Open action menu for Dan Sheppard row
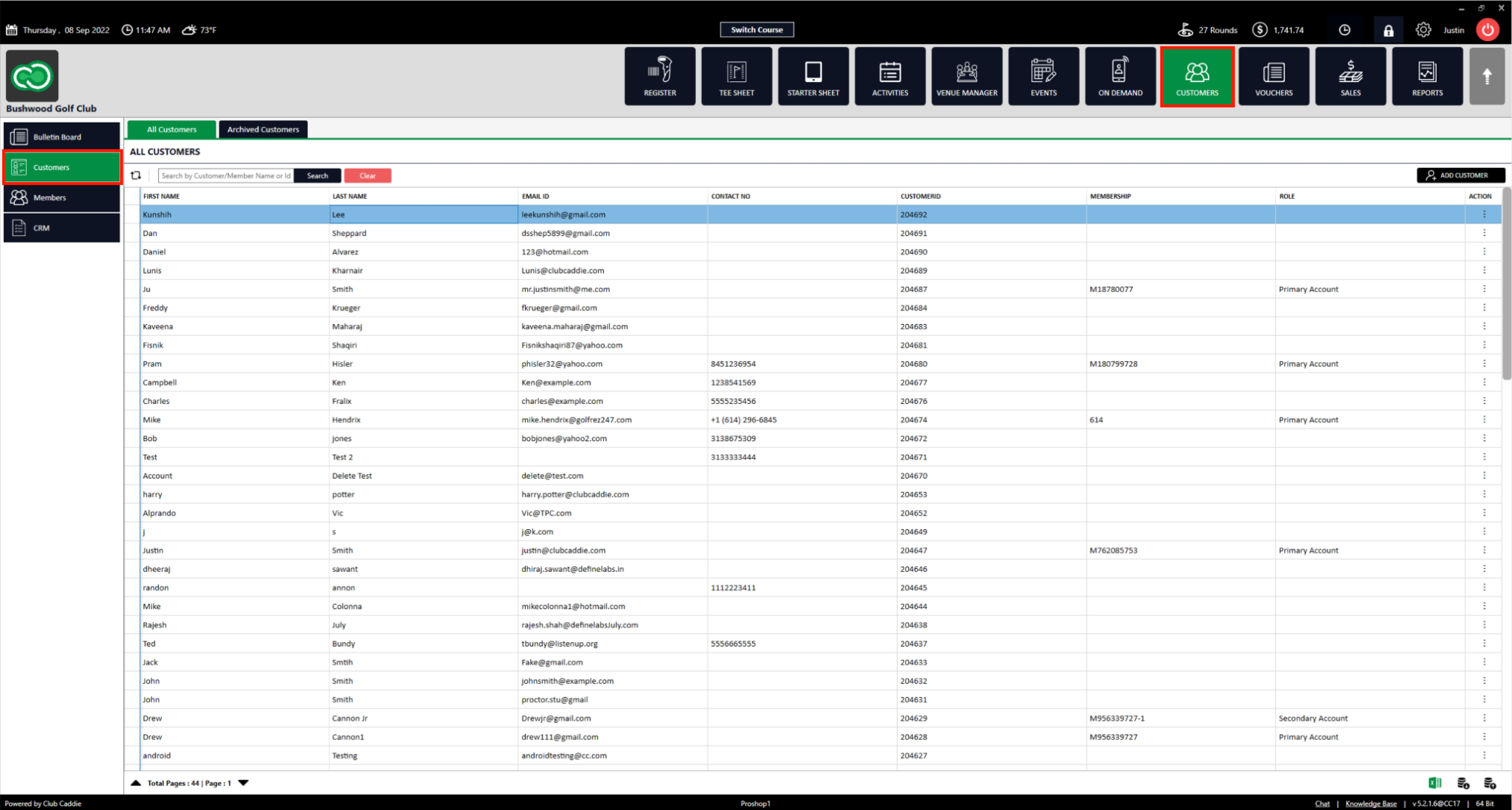Screen dimensions: 1512x810 tap(1484, 233)
